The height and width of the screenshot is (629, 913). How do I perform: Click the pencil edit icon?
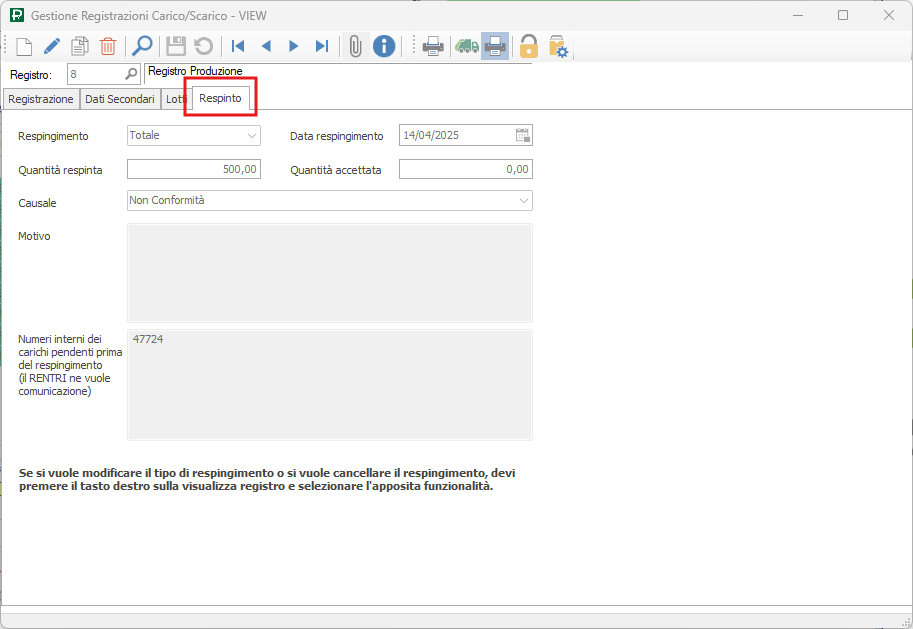tap(51, 46)
